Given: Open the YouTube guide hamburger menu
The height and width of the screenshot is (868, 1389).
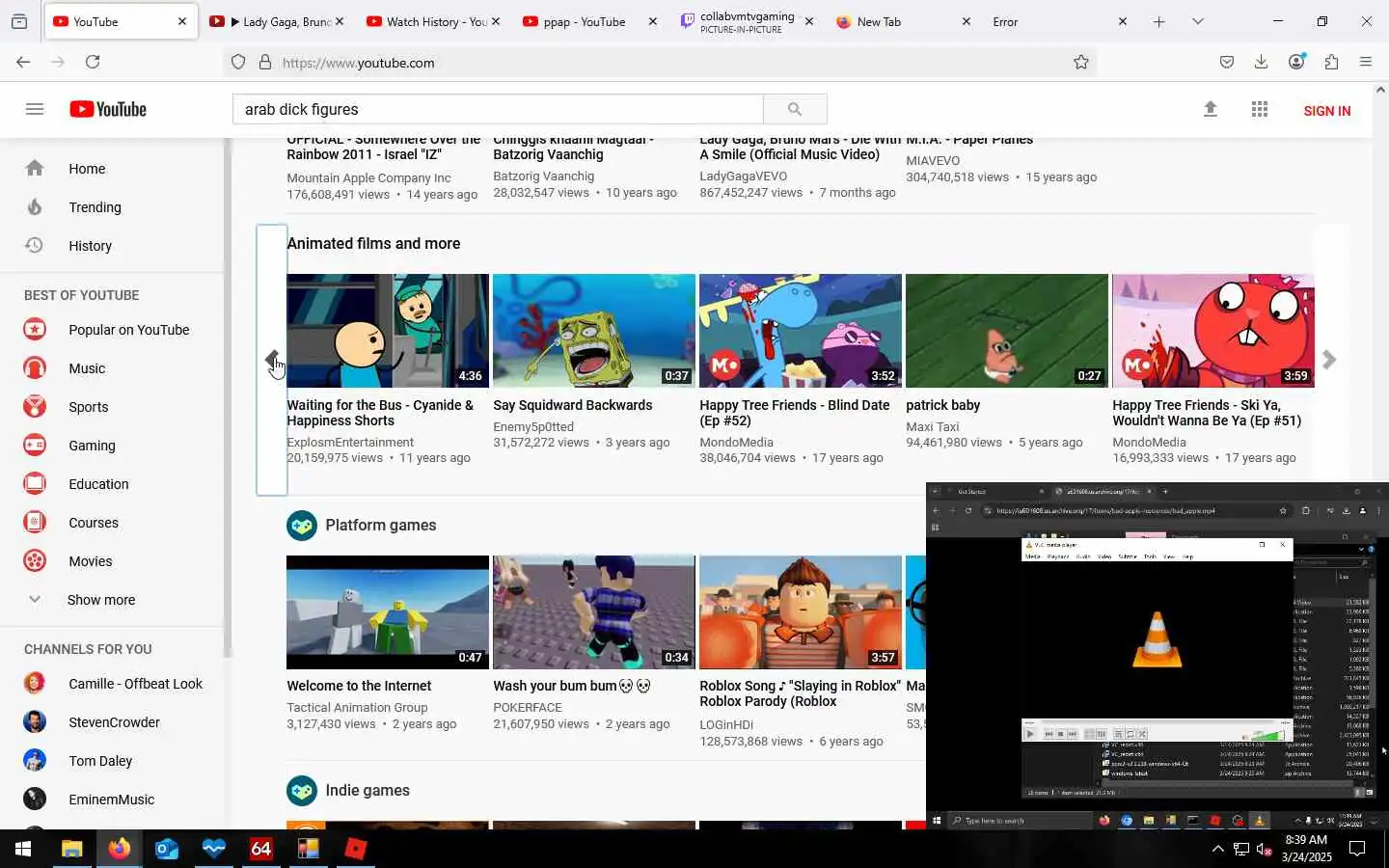Looking at the screenshot, I should click(x=35, y=109).
